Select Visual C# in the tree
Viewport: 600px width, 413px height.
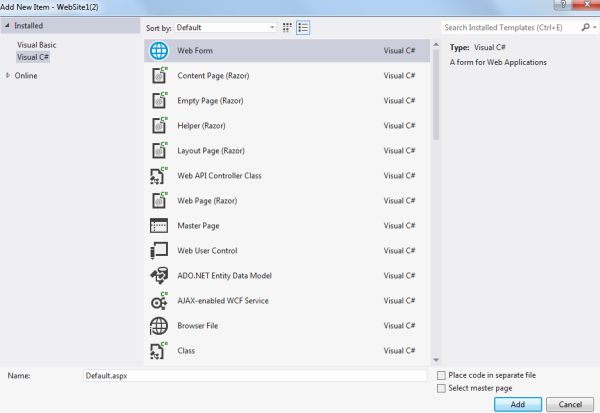click(33, 57)
